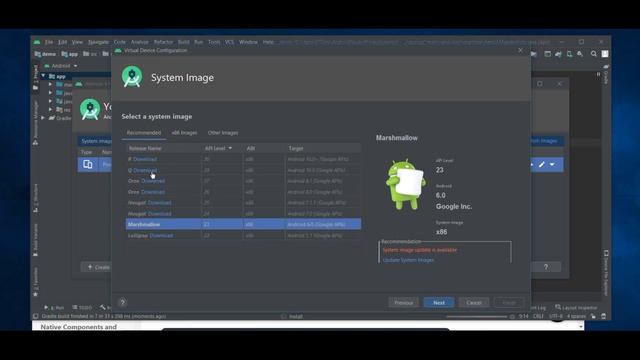
Task: Switch to the Other Images tab
Action: pyautogui.click(x=223, y=133)
